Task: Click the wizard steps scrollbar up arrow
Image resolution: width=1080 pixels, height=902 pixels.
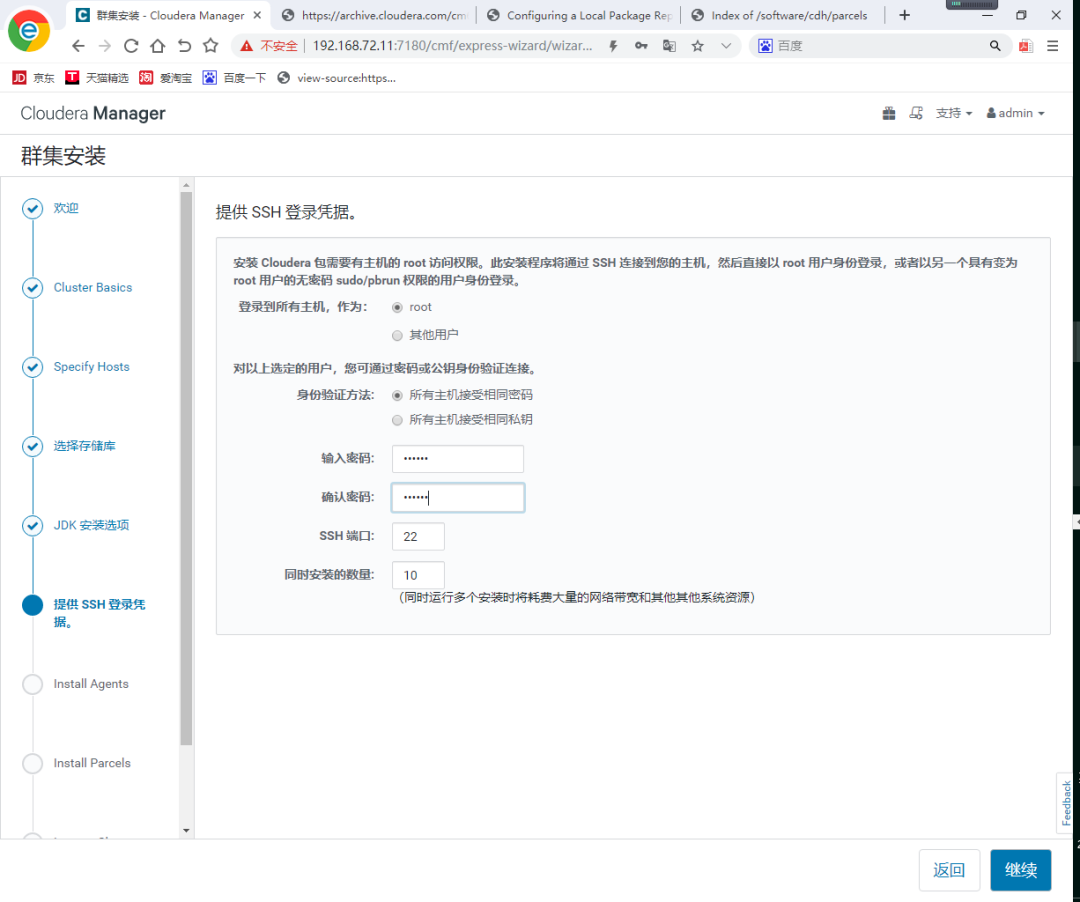Action: 186,185
